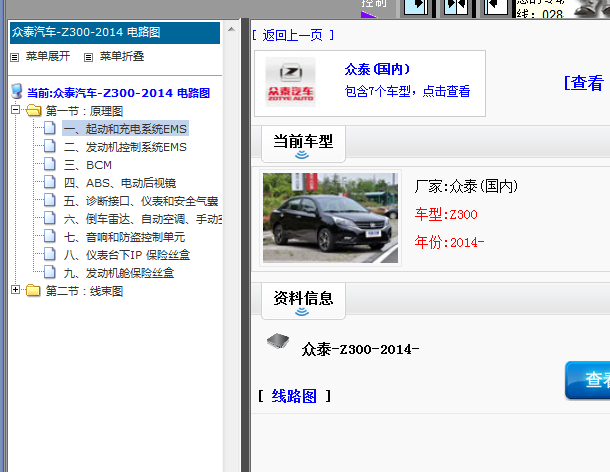Viewport: 610px width, 472px height.
Task: Click the 菜单折叠 text link
Action: click(122, 56)
